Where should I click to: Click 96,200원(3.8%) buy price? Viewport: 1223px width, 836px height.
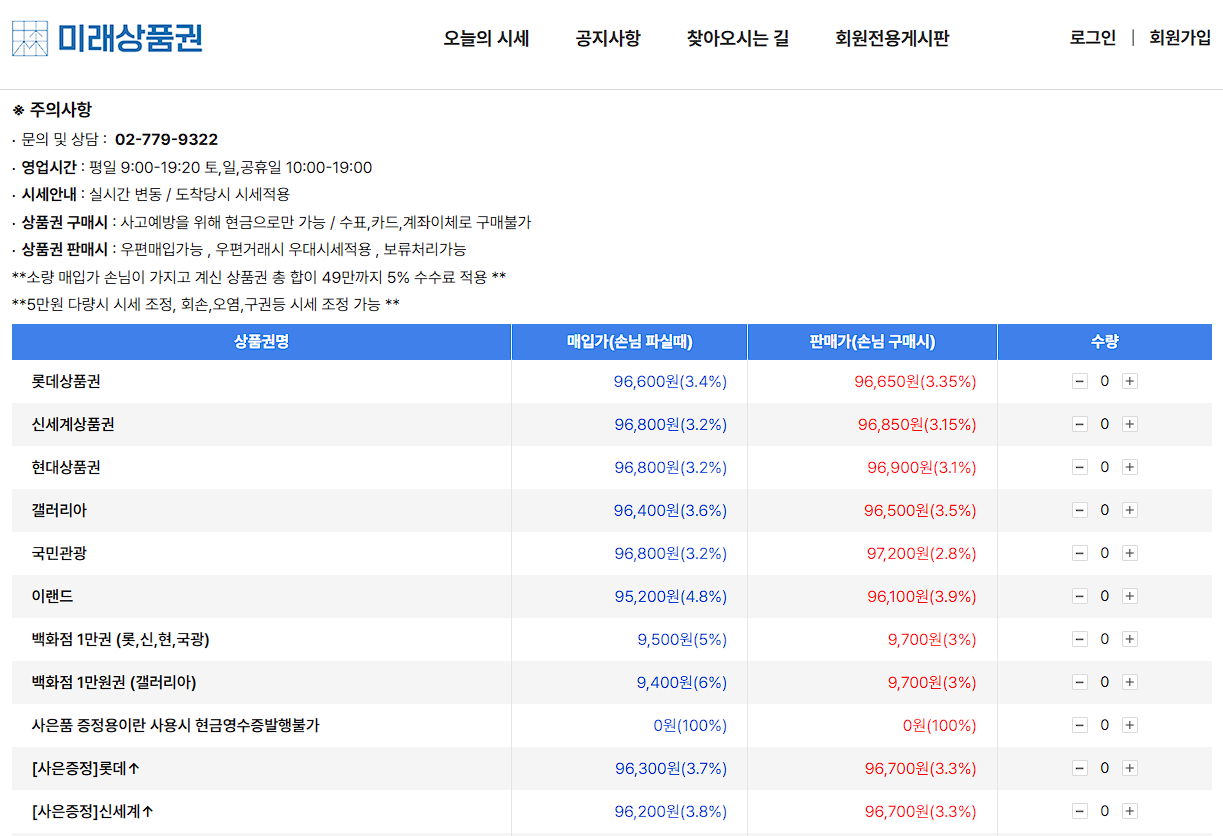tap(671, 811)
